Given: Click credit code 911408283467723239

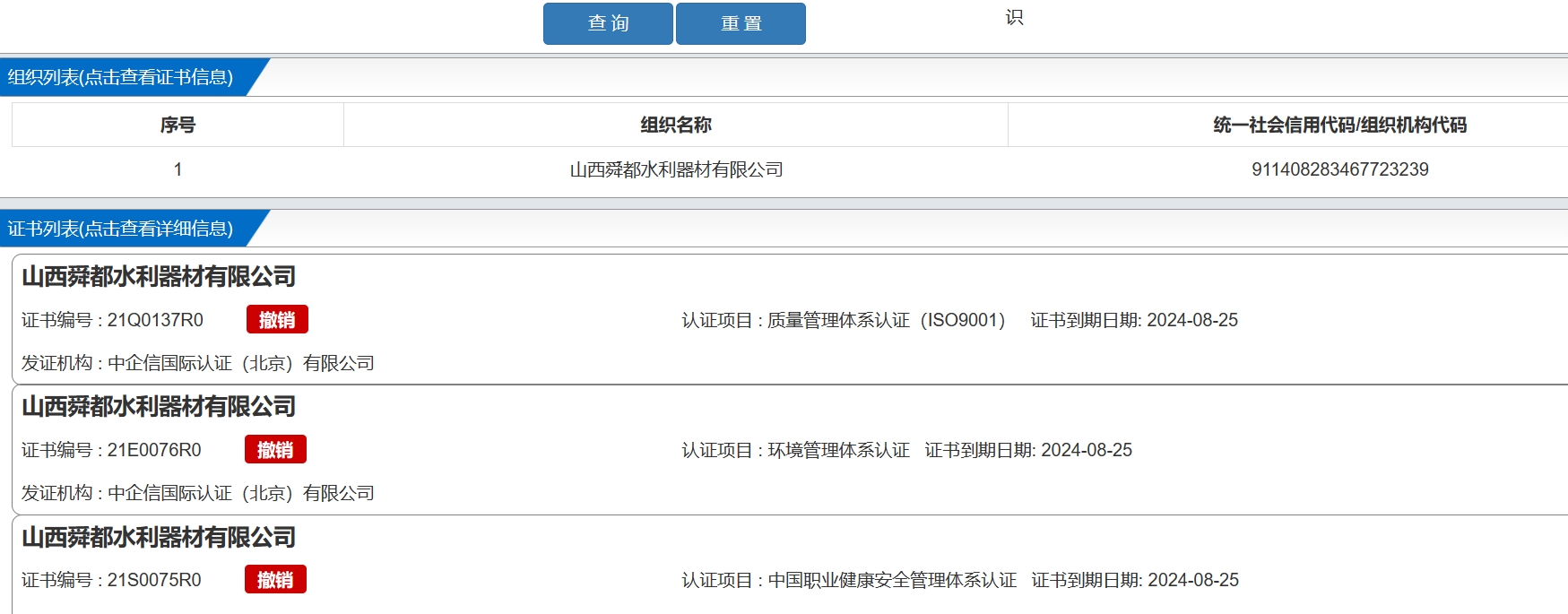Looking at the screenshot, I should 1339,169.
